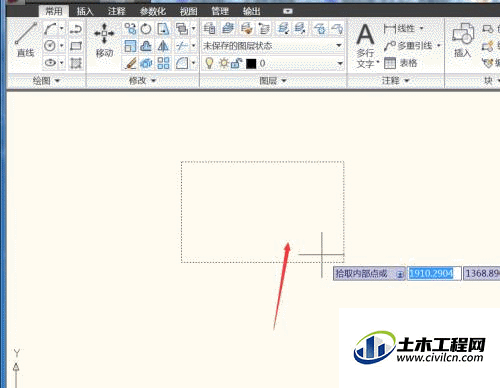Open the Trim/Extend dropdown arrow
Viewport: 500px width, 388px height.
[x=193, y=46]
